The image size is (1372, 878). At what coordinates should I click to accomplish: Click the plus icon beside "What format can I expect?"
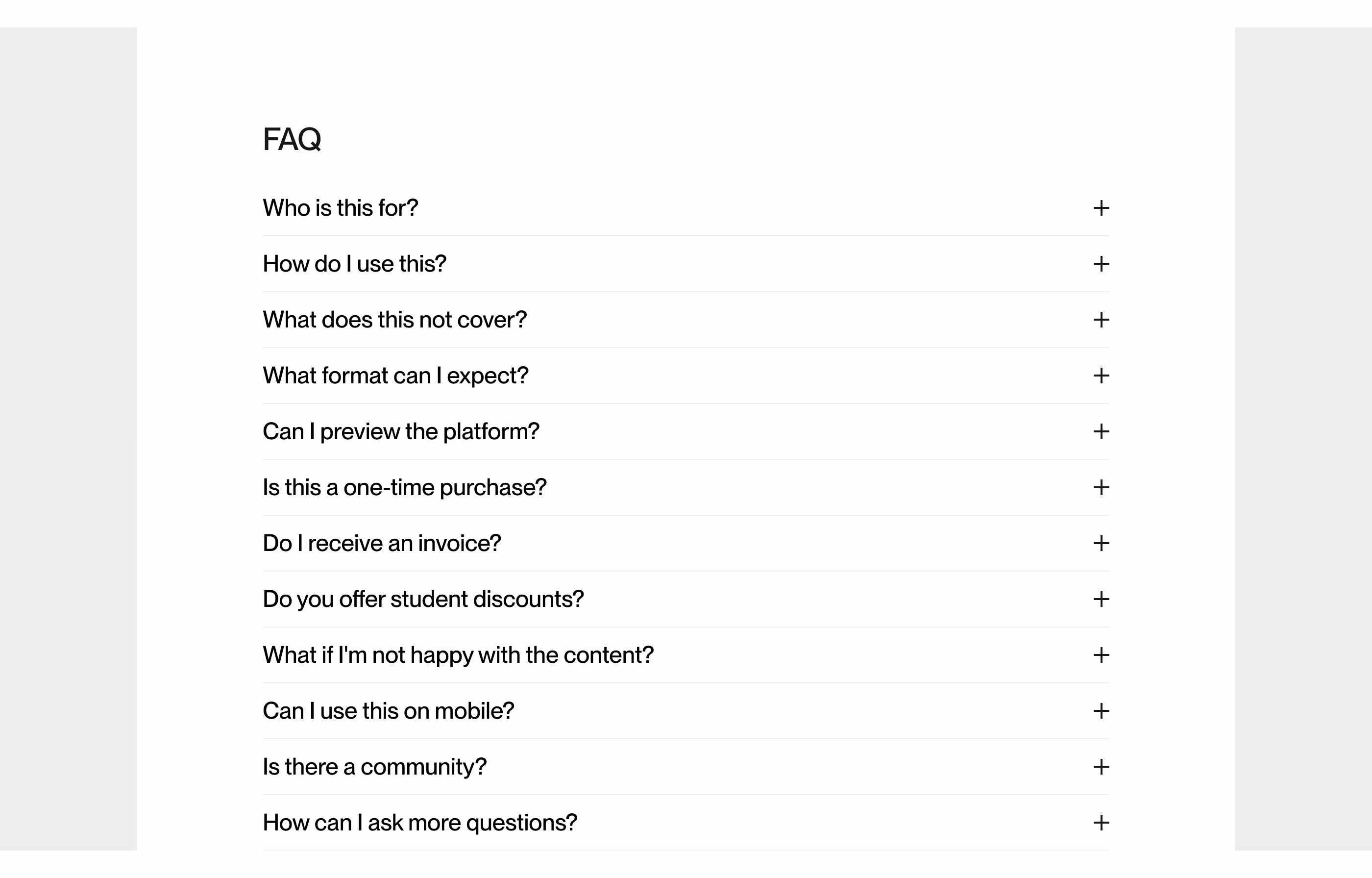[x=1101, y=376]
